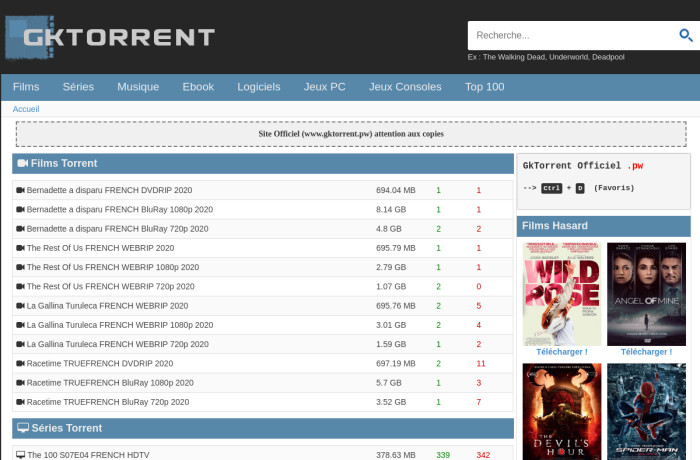The image size is (700, 460).
Task: Click camera icon beside Bernadette BluRay 720p
Action: pos(20,229)
